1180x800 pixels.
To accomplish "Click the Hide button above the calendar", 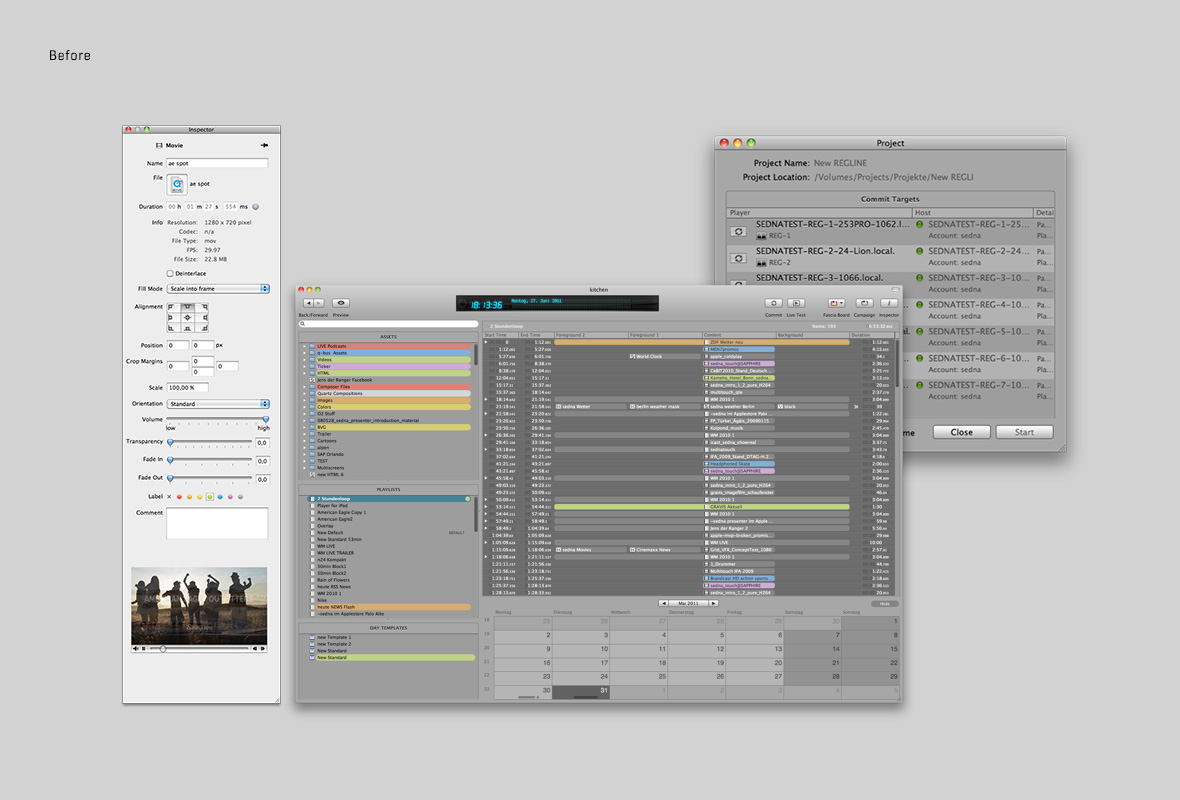I will pos(884,604).
